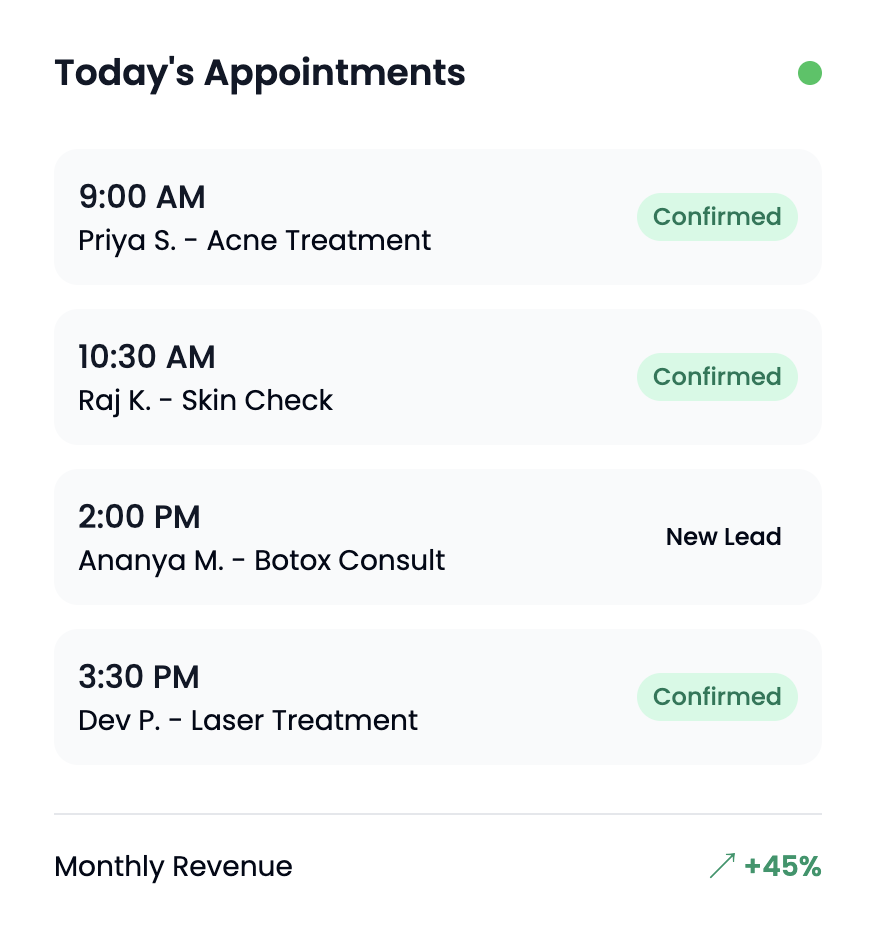Viewport: 872px width, 940px height.
Task: Click the 9:00 AM time label
Action: (142, 197)
